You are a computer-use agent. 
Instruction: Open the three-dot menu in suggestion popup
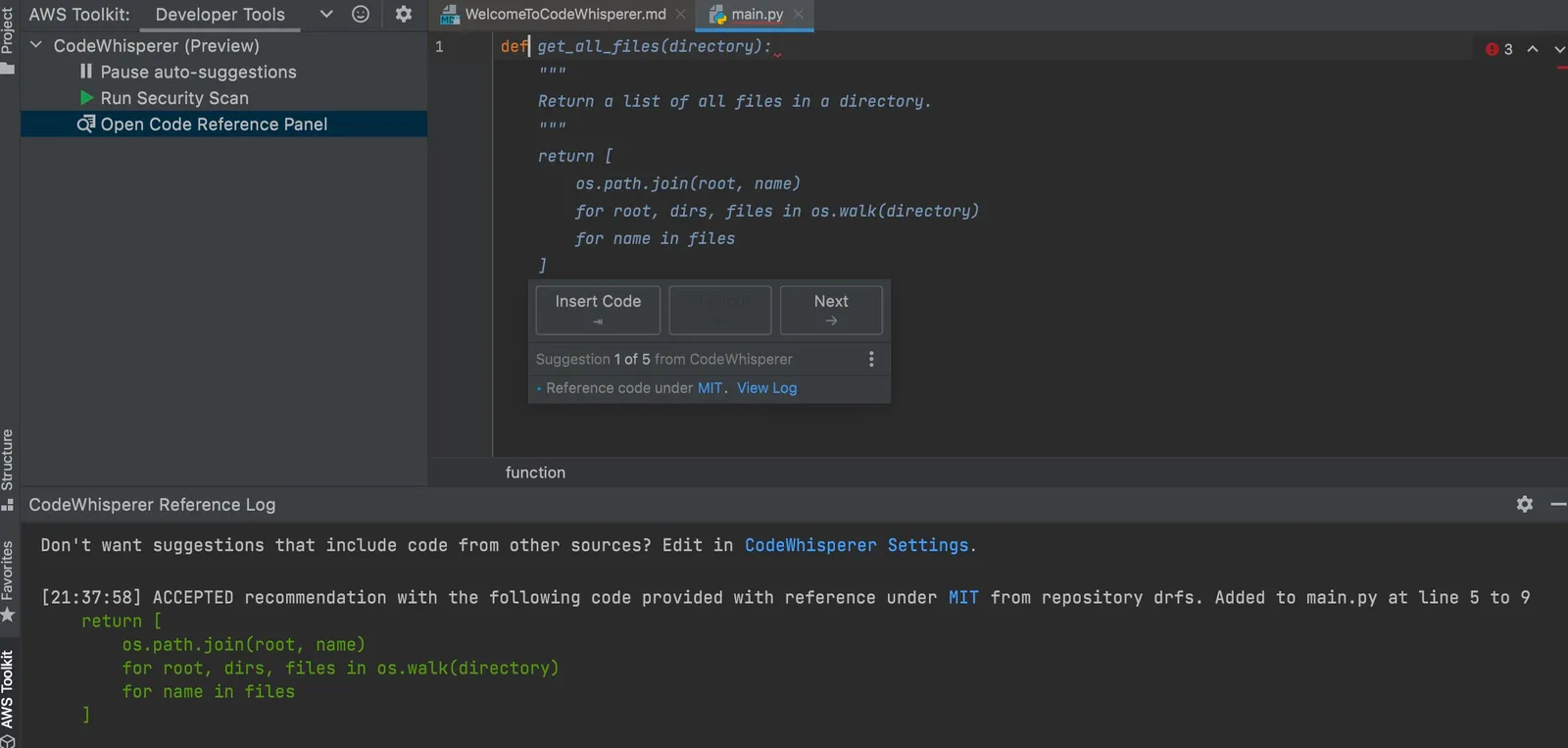(871, 359)
